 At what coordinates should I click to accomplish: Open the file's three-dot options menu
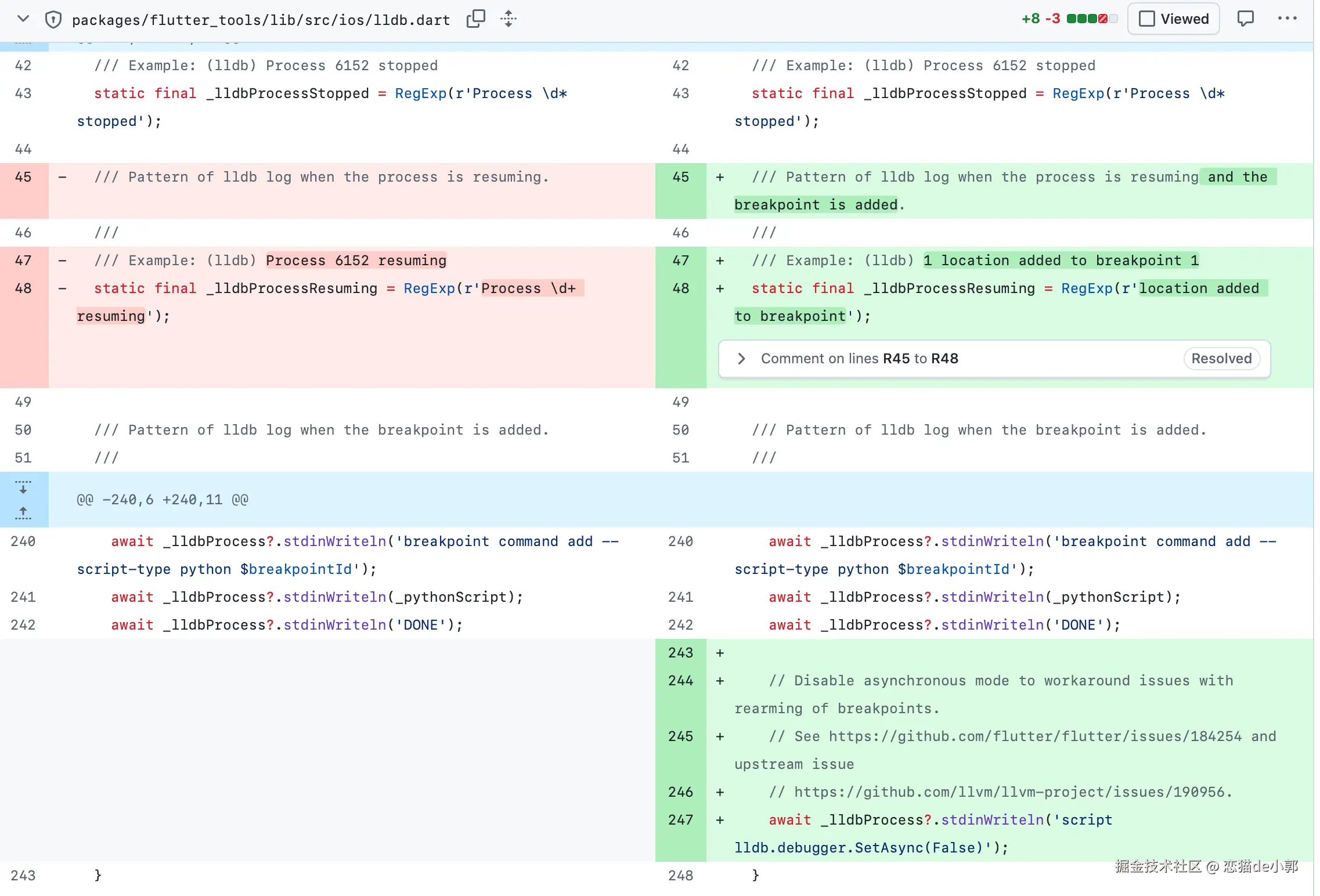pos(1287,19)
